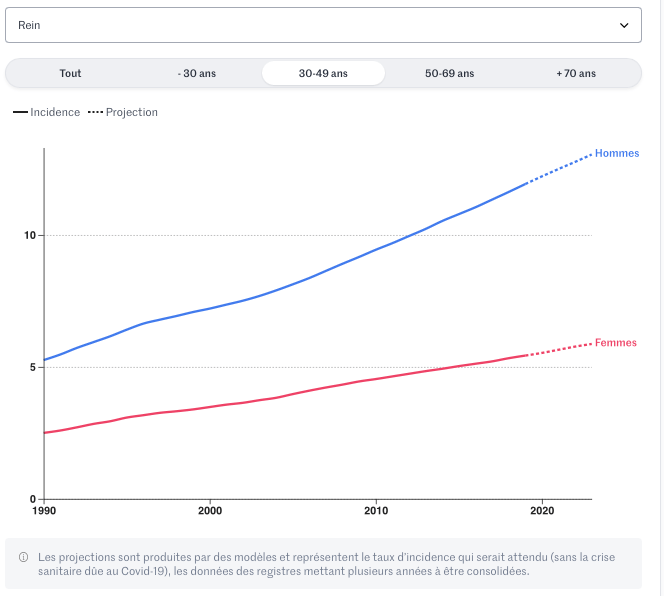The height and width of the screenshot is (596, 664).
Task: Click the 1990 x-axis year label
Action: click(44, 511)
